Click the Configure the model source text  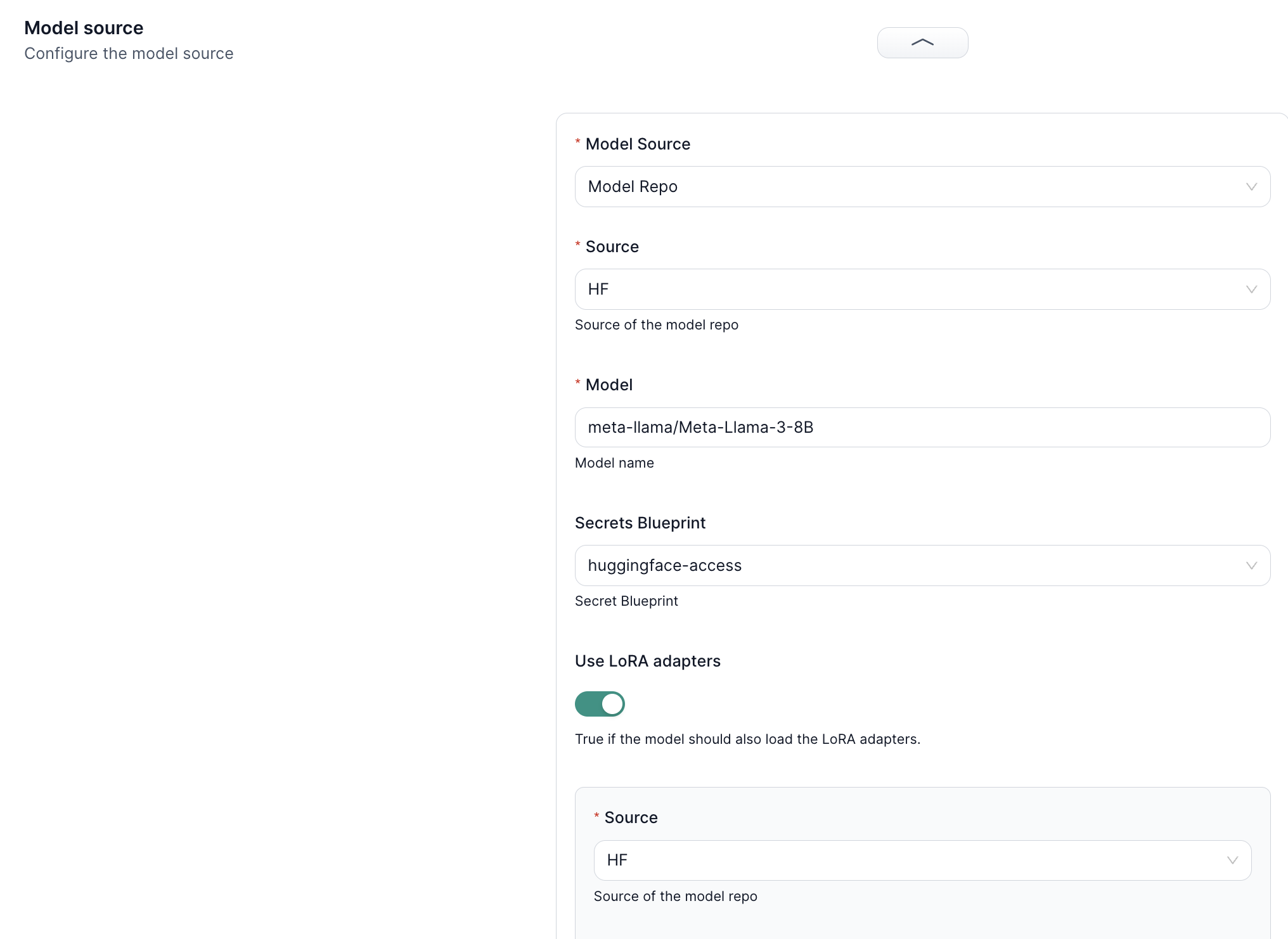tap(129, 54)
